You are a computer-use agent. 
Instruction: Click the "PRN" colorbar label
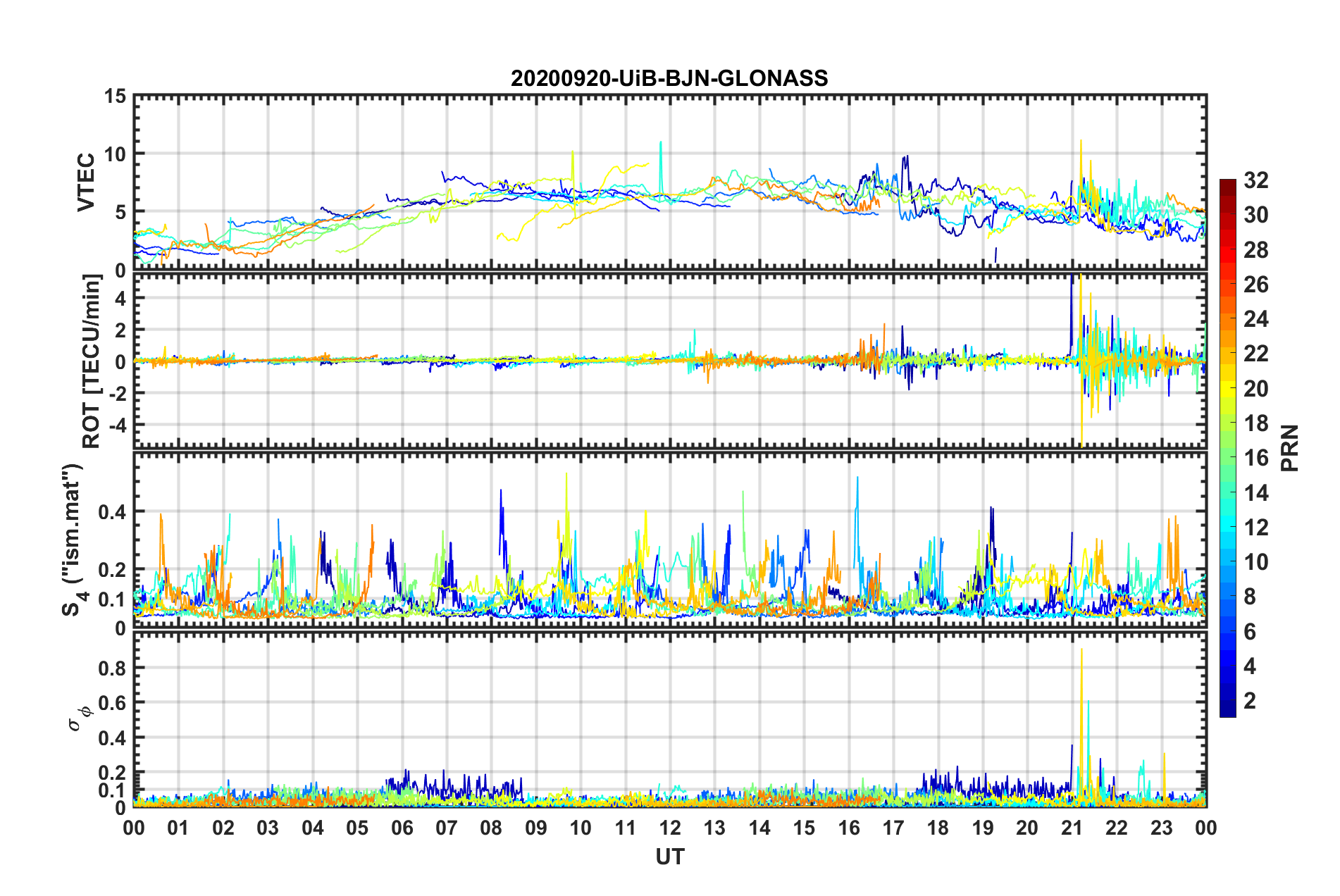point(1290,448)
